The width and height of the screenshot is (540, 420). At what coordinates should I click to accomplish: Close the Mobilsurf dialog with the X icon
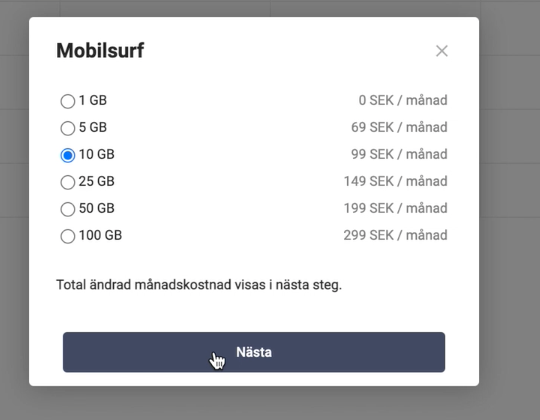click(442, 51)
